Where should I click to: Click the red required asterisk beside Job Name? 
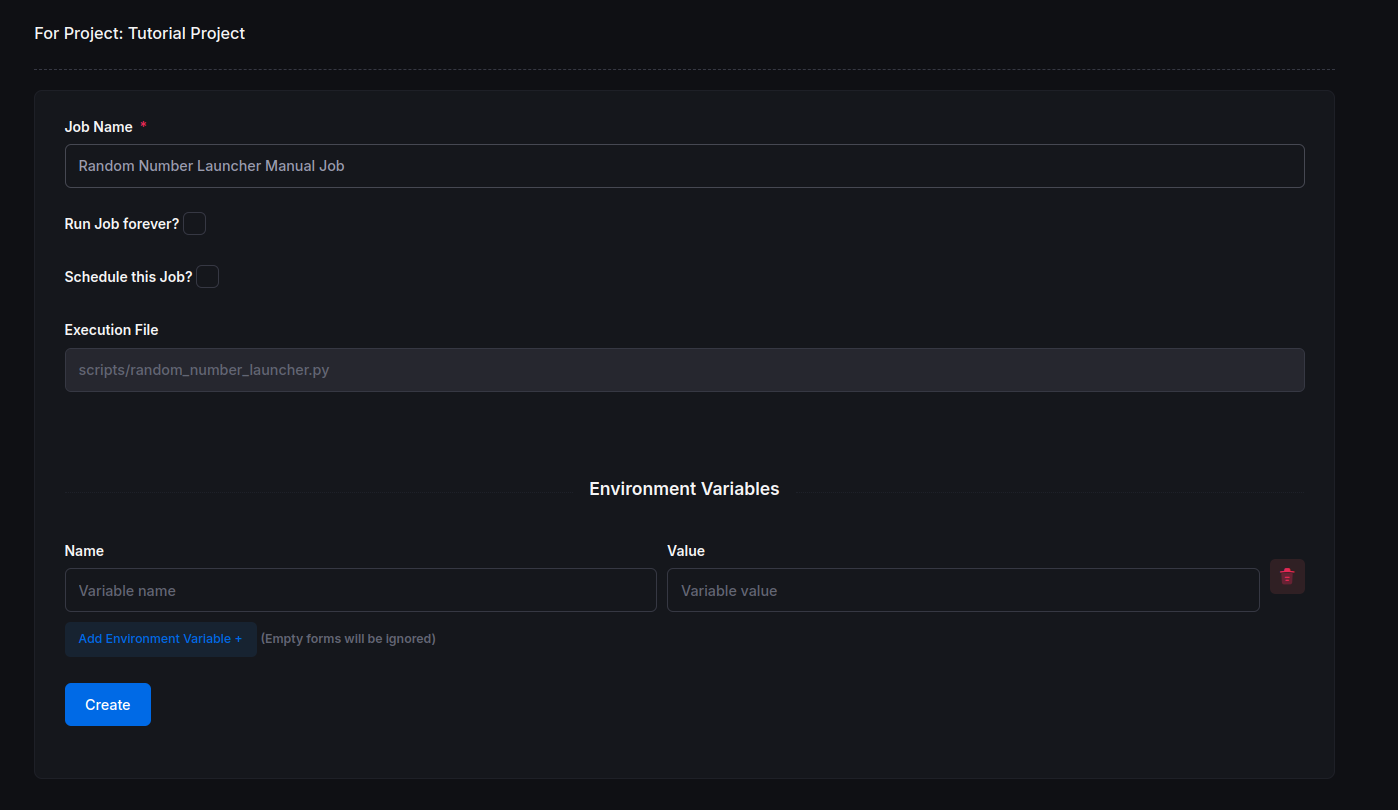tap(143, 126)
